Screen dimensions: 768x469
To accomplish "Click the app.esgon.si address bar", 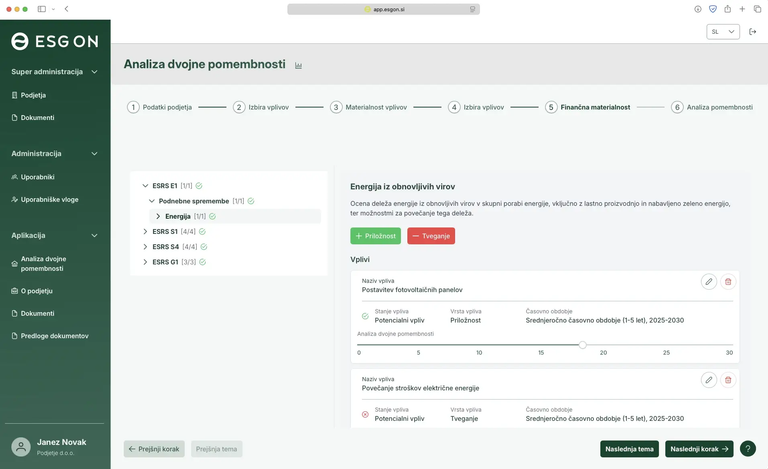I will 384,9.
